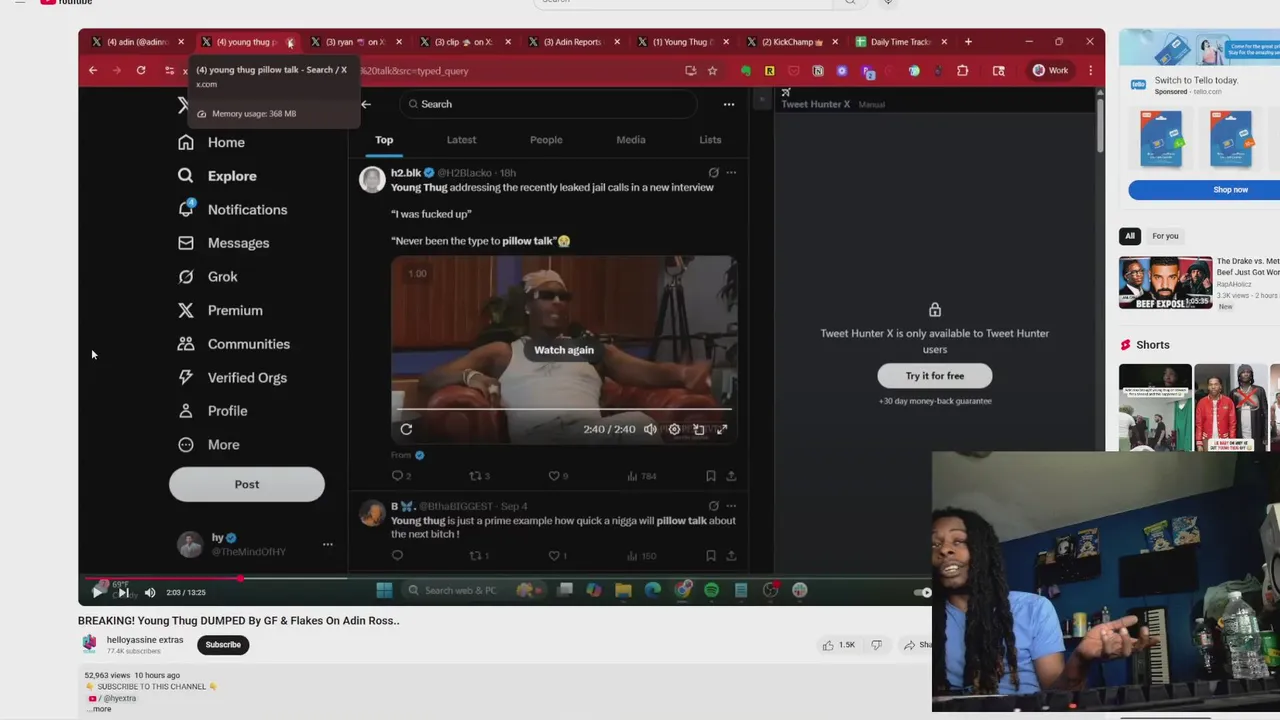Open Windows Start button in video taskbar

(384, 591)
